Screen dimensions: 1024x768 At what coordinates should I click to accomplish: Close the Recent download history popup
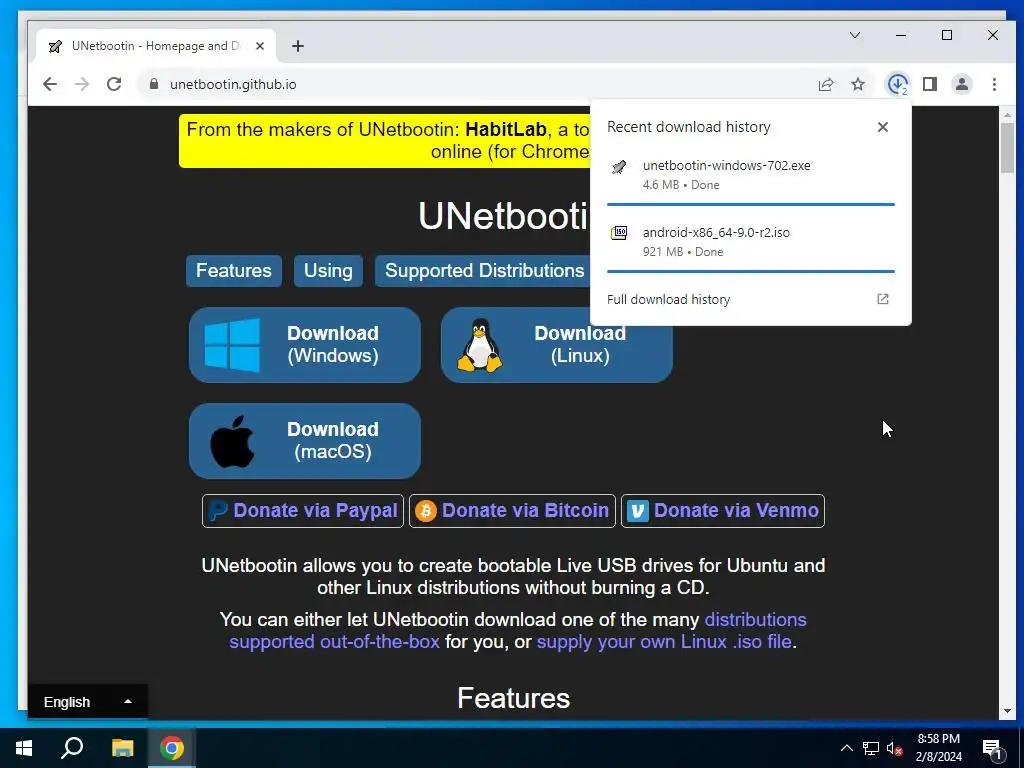[883, 127]
